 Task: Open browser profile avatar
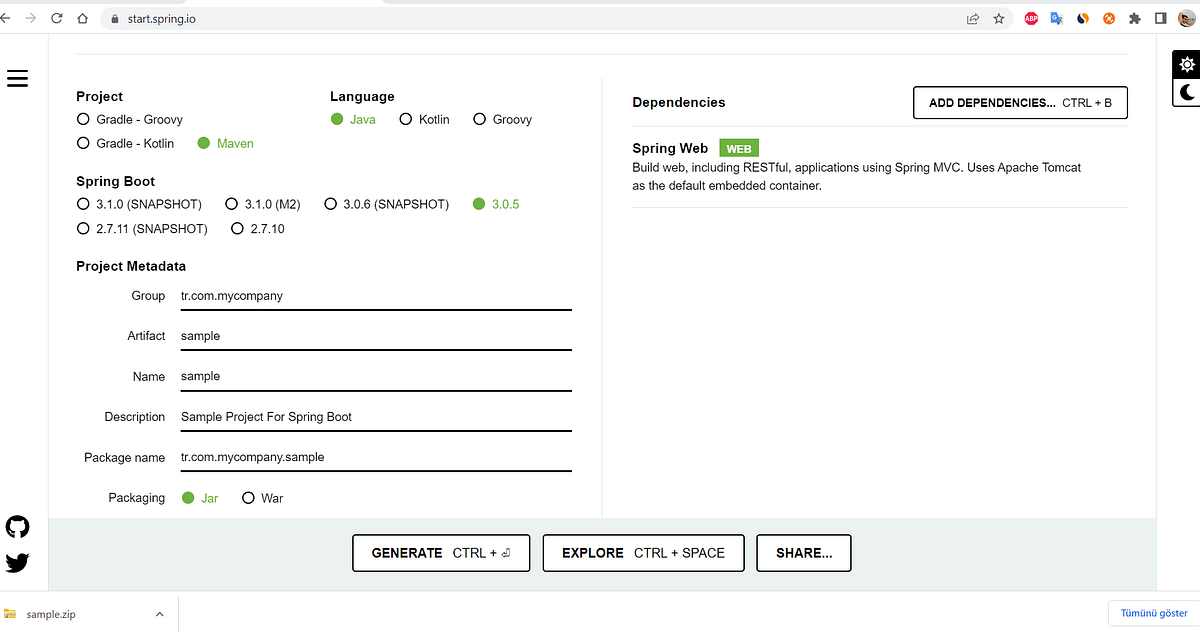(1185, 18)
